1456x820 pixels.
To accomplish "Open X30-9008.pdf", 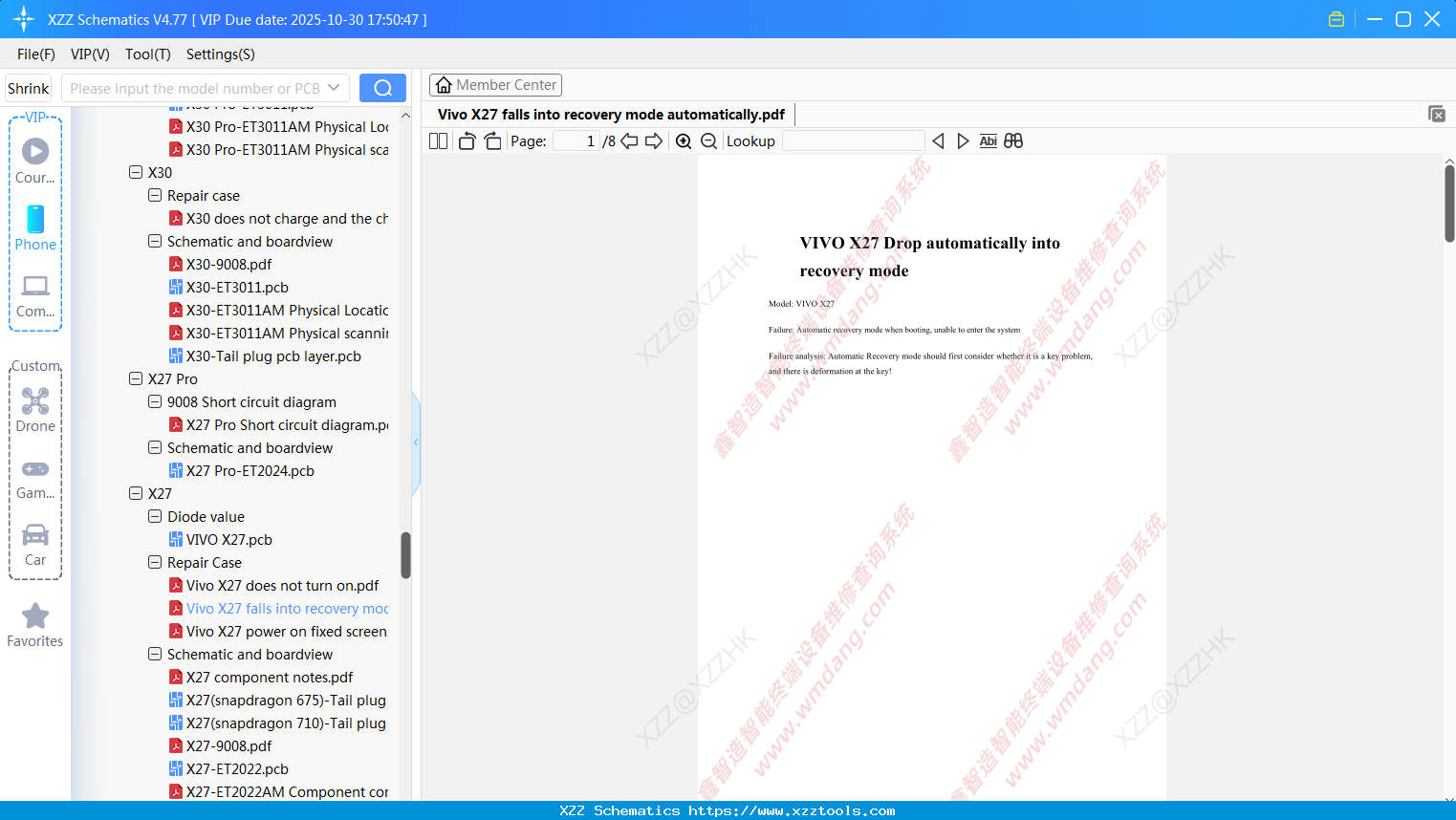I will [x=221, y=265].
